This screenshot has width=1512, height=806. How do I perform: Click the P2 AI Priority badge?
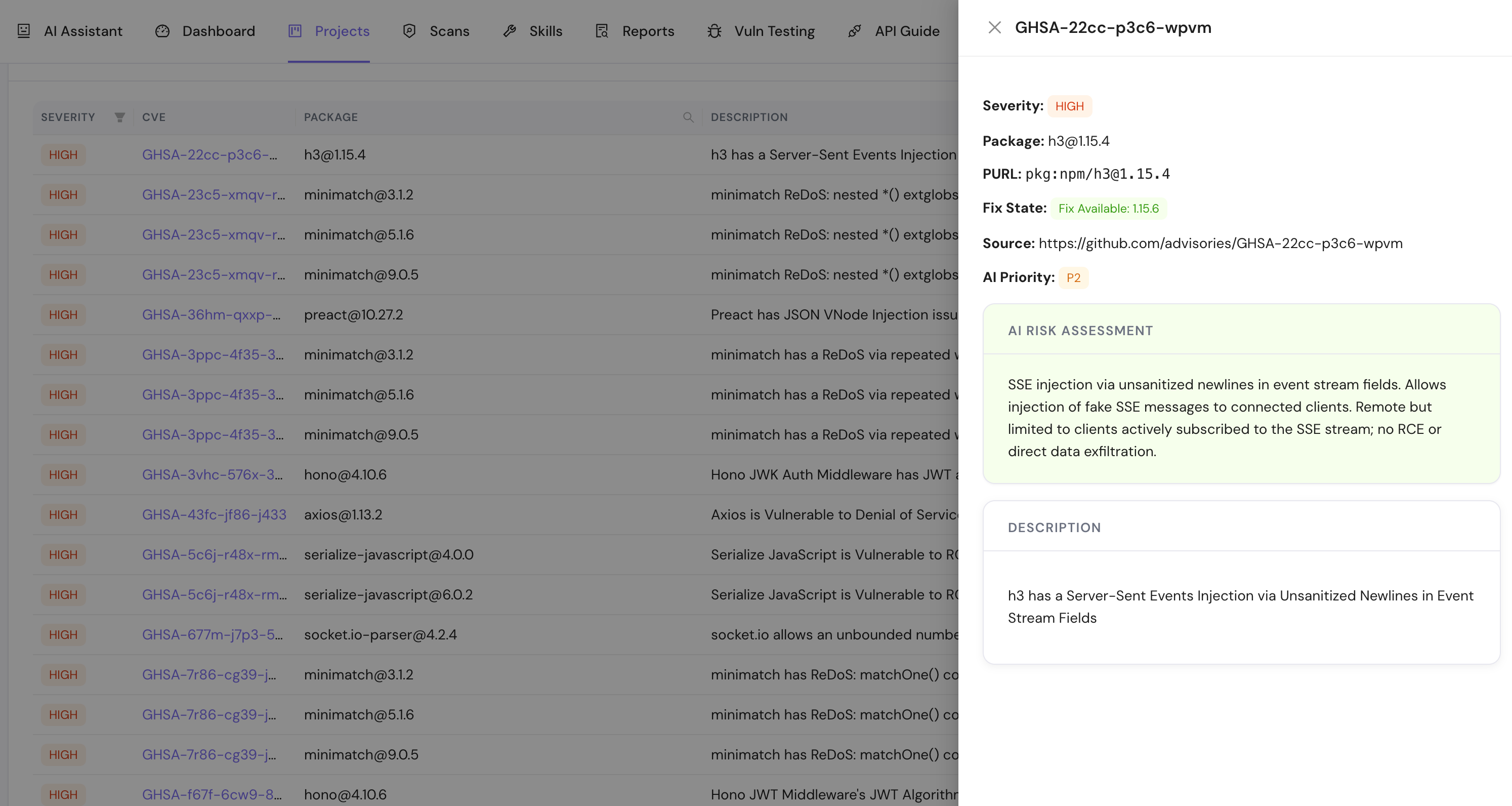(x=1074, y=278)
